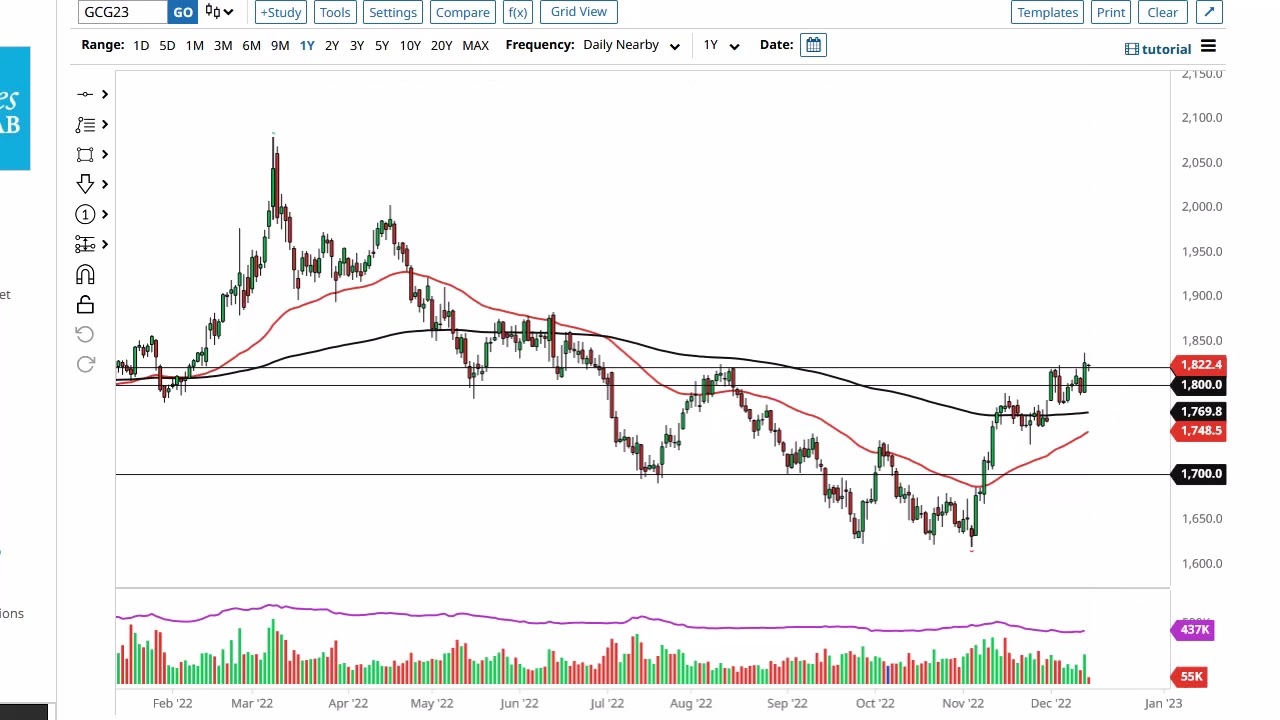The height and width of the screenshot is (720, 1280).
Task: Expand the line tool options chevron
Action: tap(105, 94)
